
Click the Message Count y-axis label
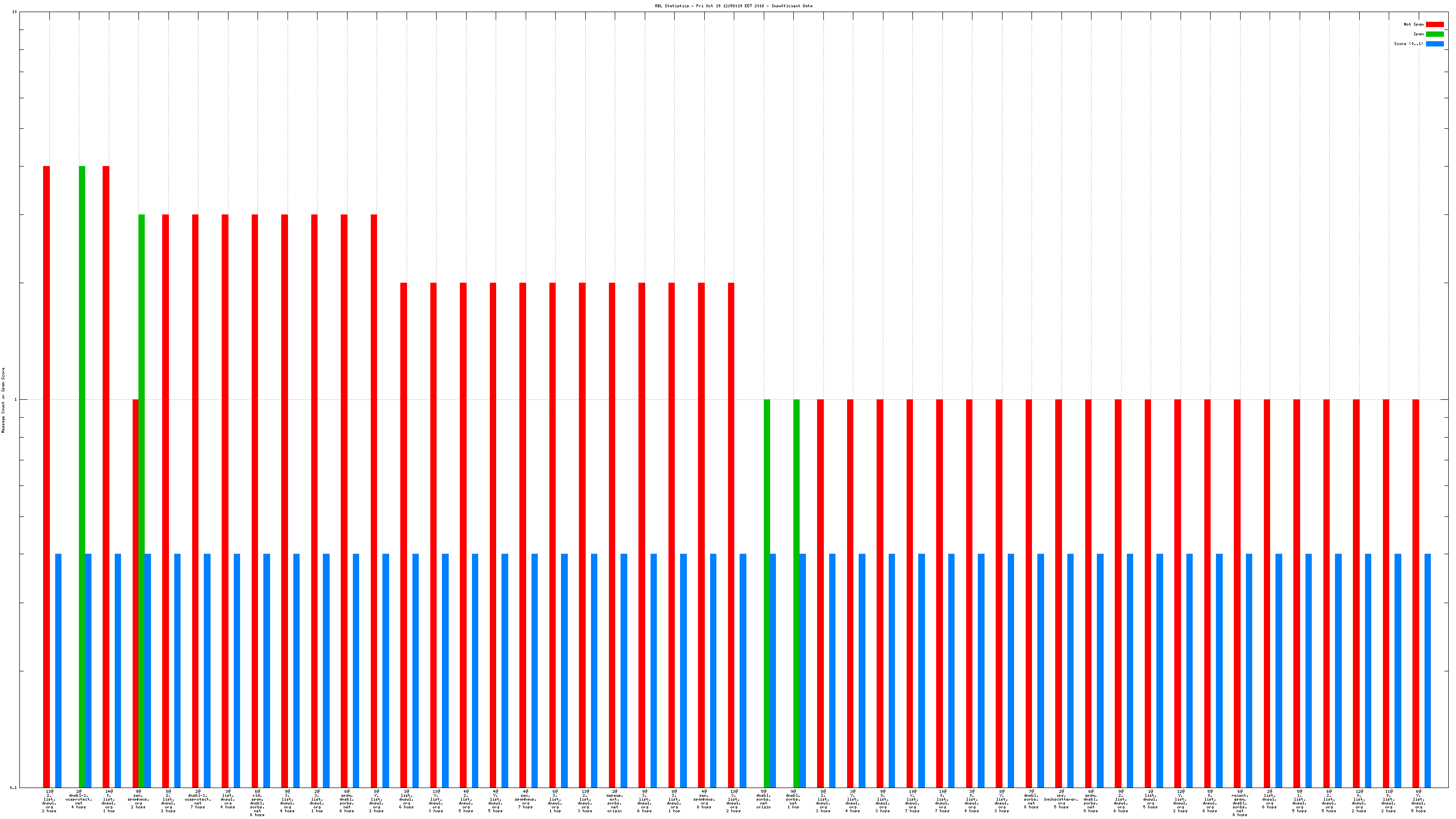tap(3, 400)
